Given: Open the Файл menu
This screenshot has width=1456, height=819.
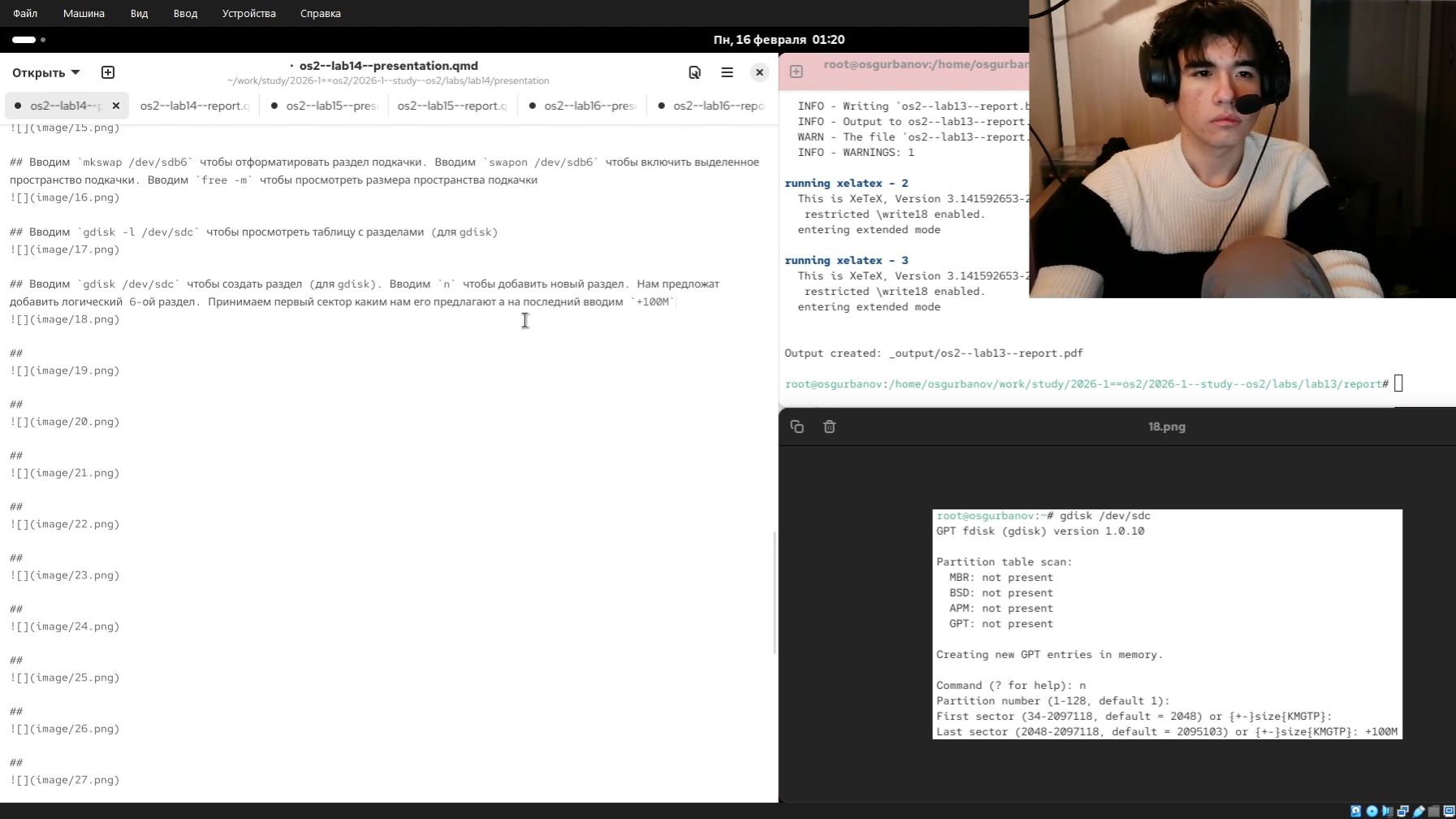Looking at the screenshot, I should [25, 13].
